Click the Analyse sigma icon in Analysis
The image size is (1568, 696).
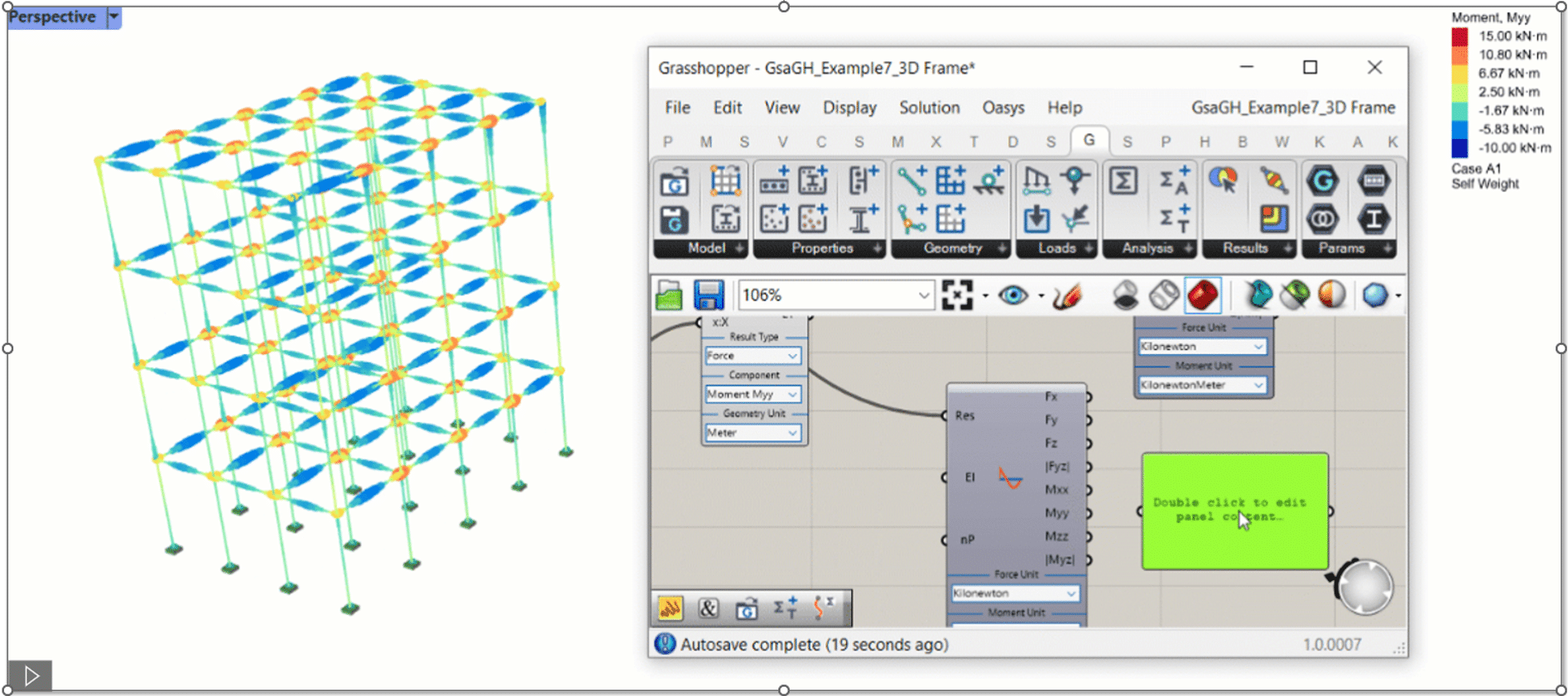pos(1123,181)
